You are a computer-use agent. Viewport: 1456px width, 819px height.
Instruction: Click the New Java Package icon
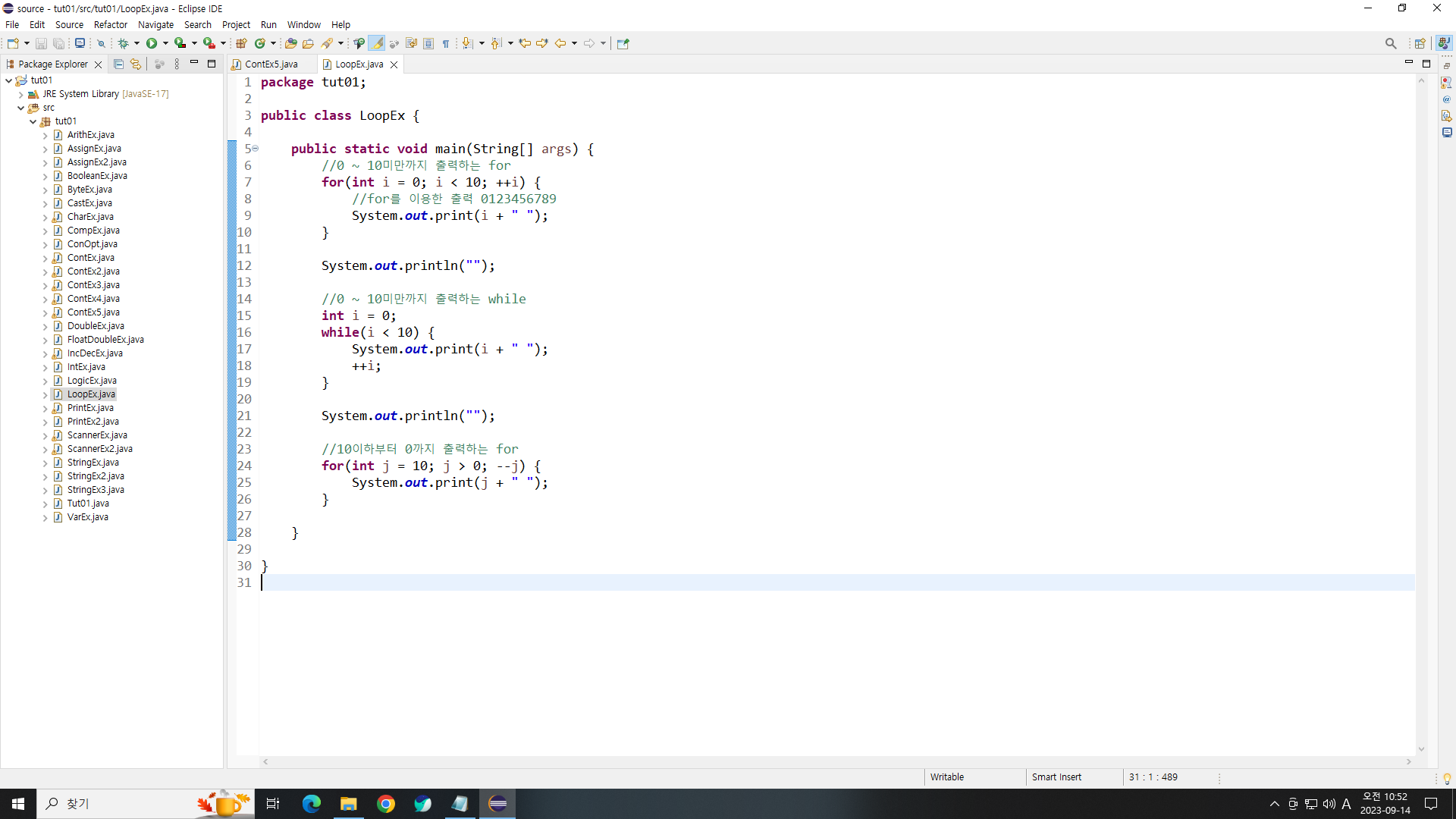point(241,43)
